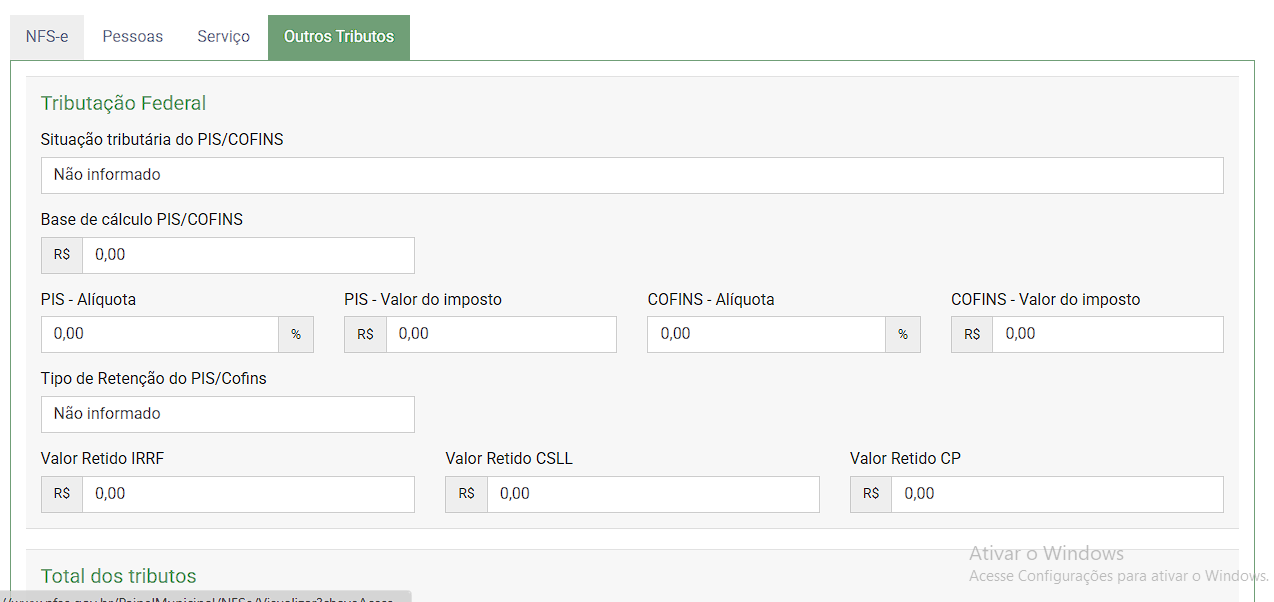Click the COFINS - Valor do imposto field

pyautogui.click(x=1107, y=334)
